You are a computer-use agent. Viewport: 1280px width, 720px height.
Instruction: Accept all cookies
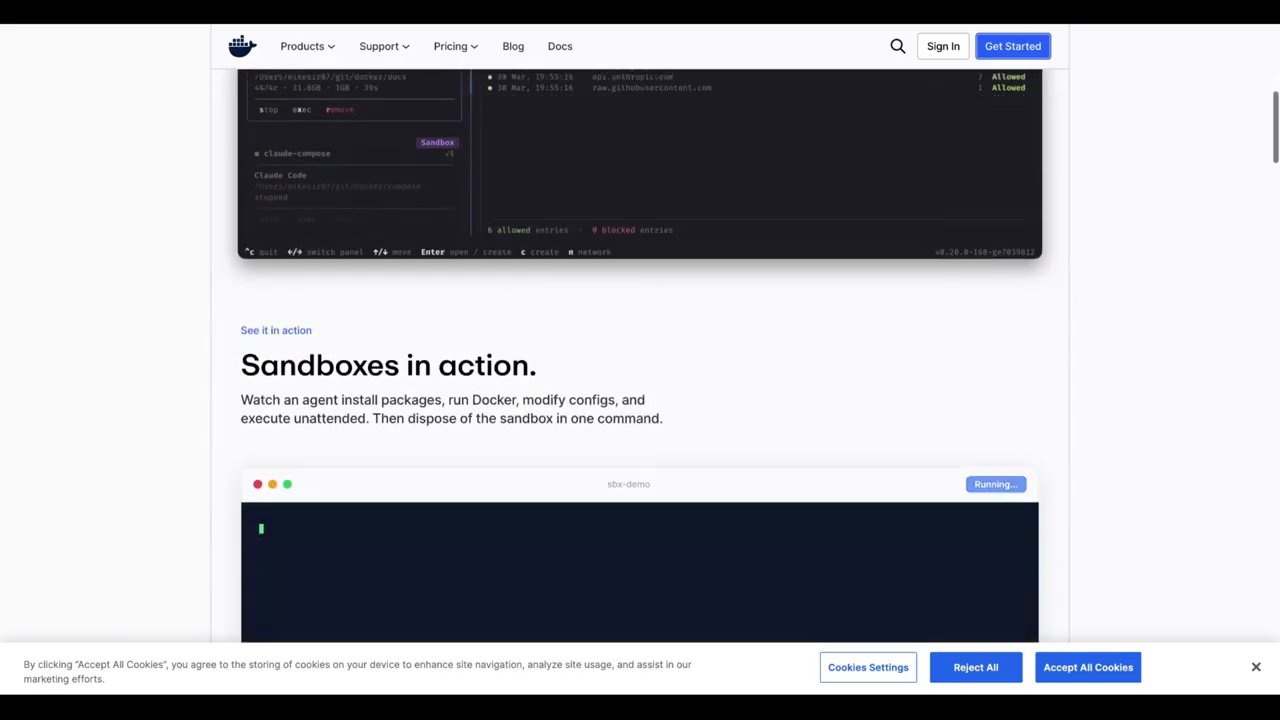(1088, 667)
